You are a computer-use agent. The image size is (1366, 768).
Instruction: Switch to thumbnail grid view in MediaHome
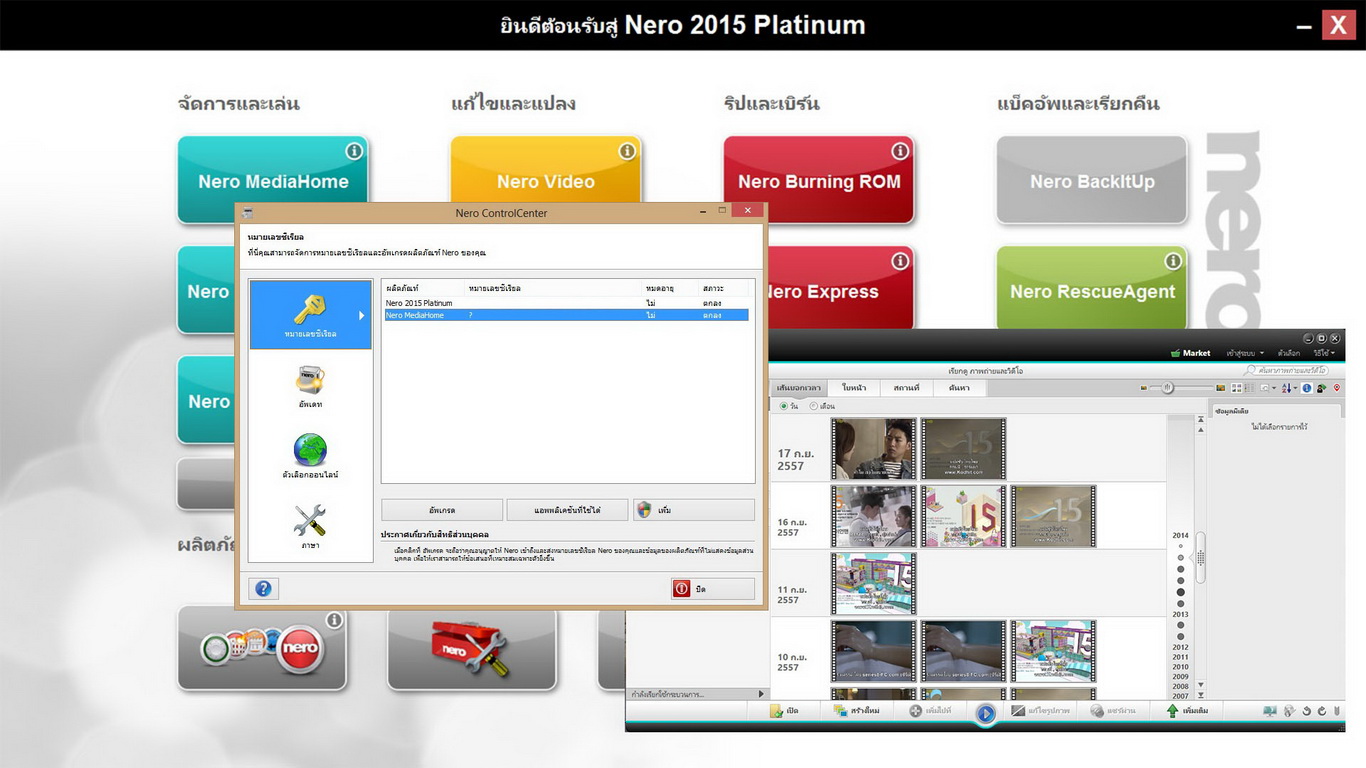click(x=1237, y=388)
